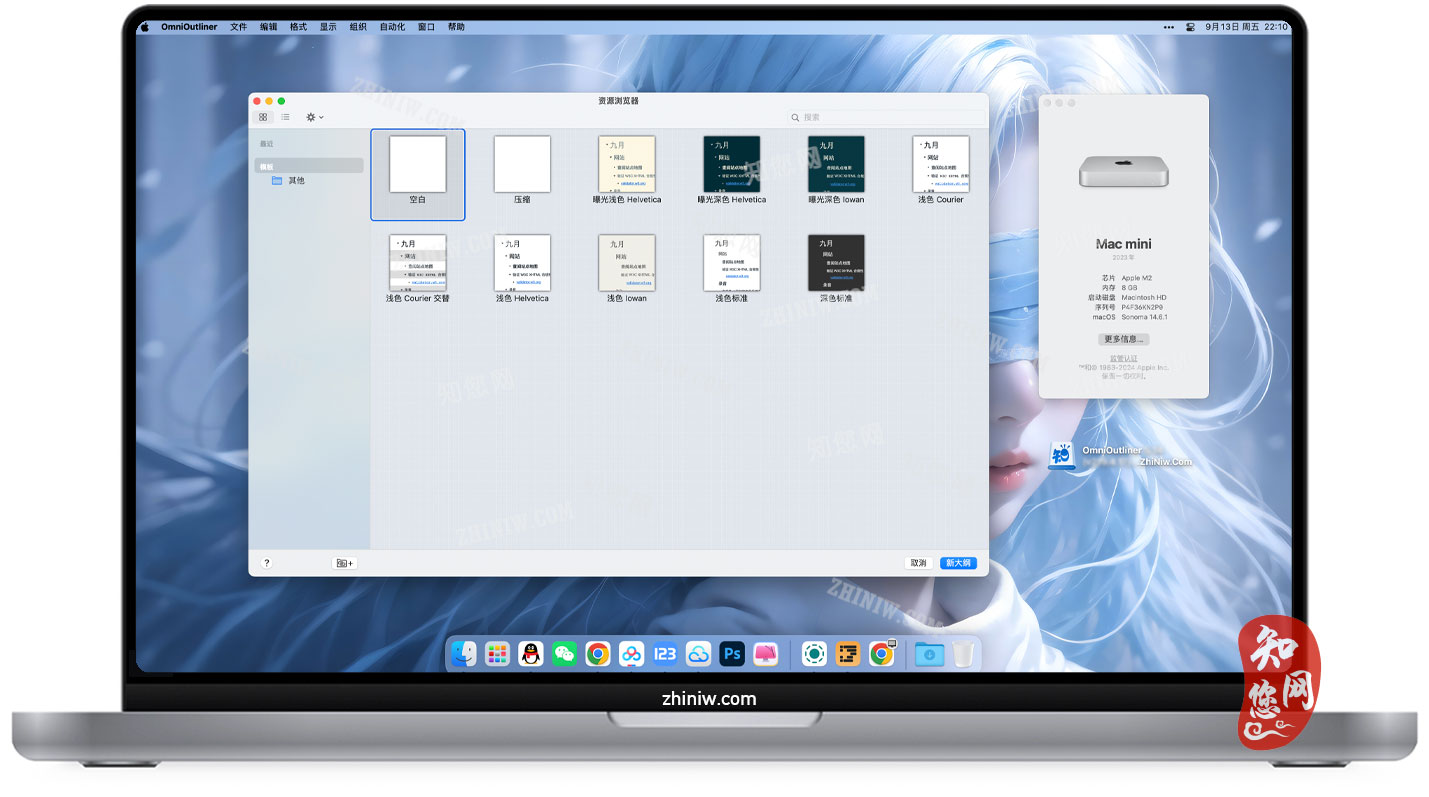Screen dimensions: 1429x797
Task: Open the gear action menu in toolbar
Action: [314, 117]
